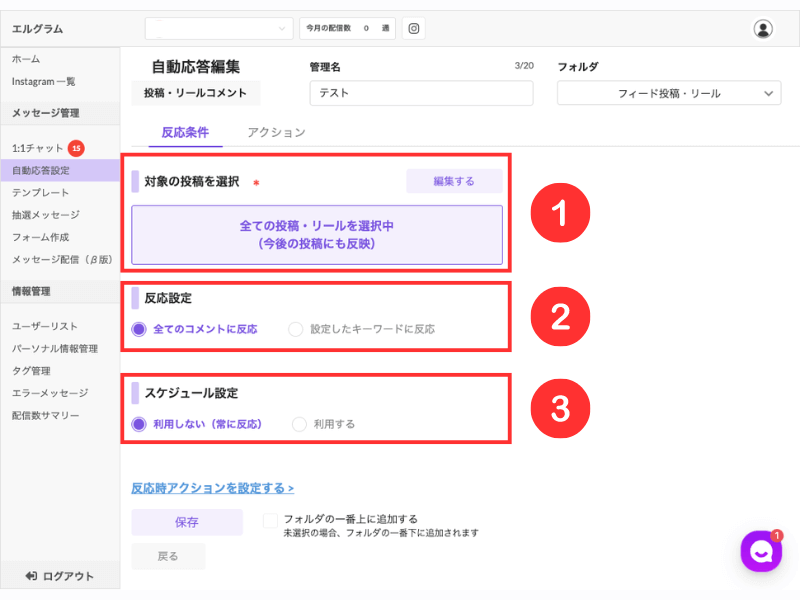Switch to the アクション tab
The height and width of the screenshot is (600, 800).
(x=277, y=133)
